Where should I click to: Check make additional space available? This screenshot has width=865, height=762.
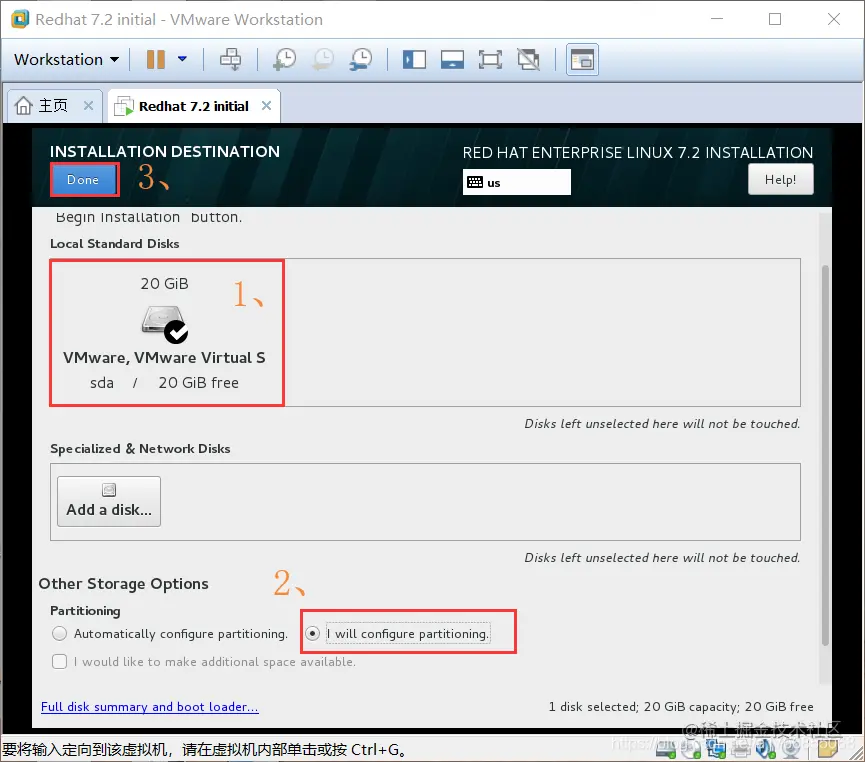[203, 662]
